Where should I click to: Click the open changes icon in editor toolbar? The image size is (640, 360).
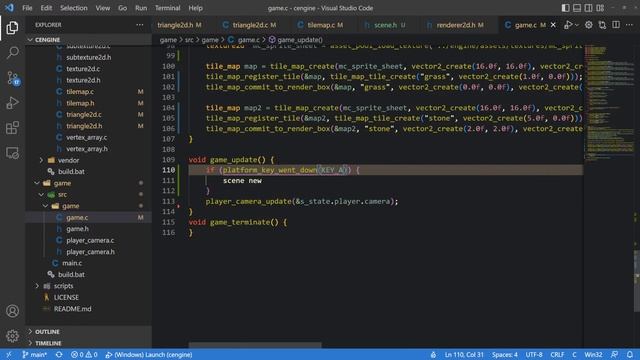pos(602,25)
